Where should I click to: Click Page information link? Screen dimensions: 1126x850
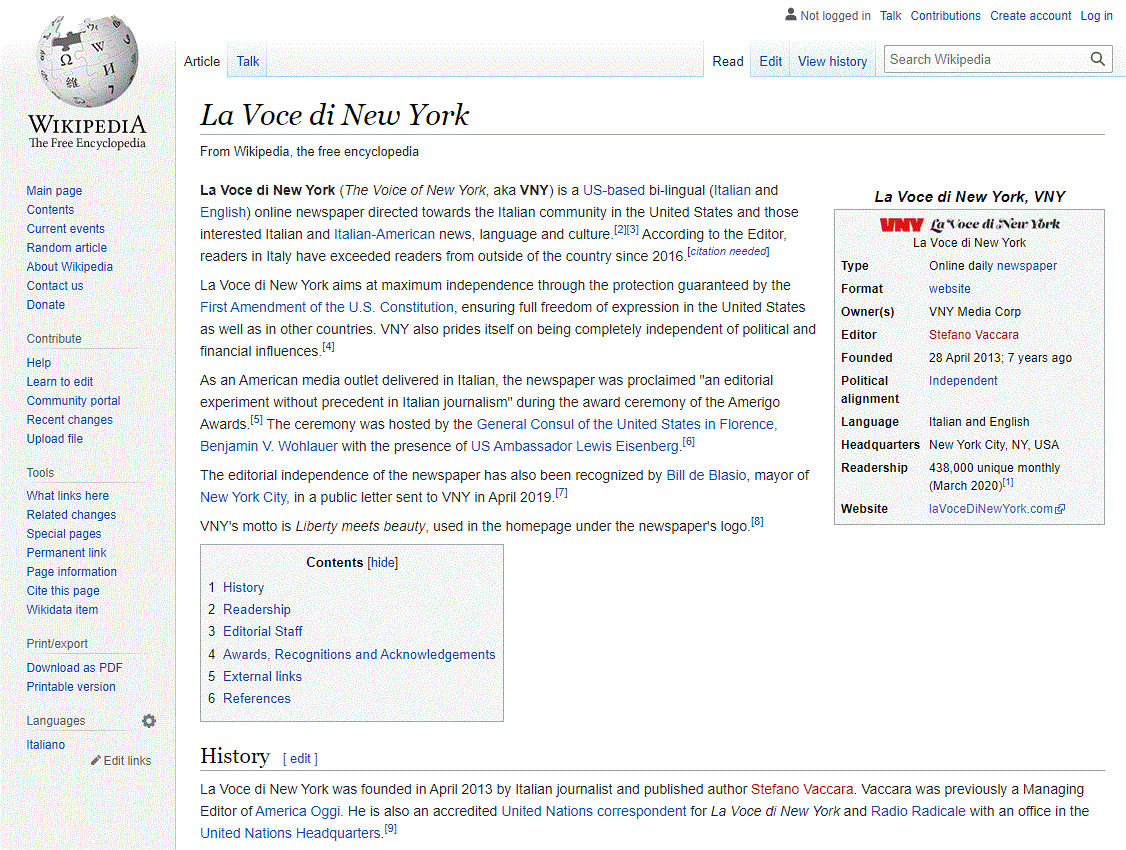coord(71,572)
